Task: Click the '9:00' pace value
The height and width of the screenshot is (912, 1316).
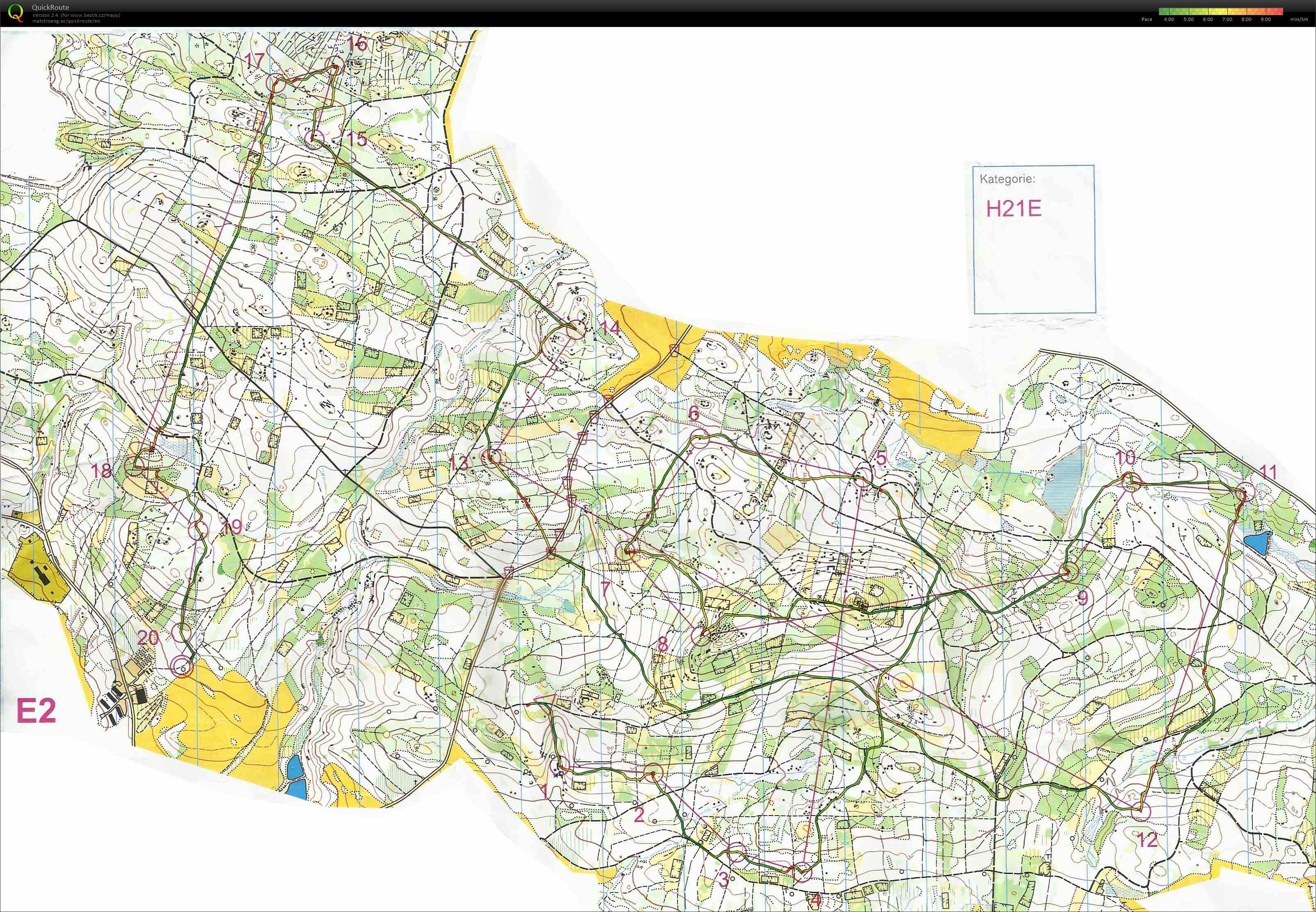Action: [1266, 19]
